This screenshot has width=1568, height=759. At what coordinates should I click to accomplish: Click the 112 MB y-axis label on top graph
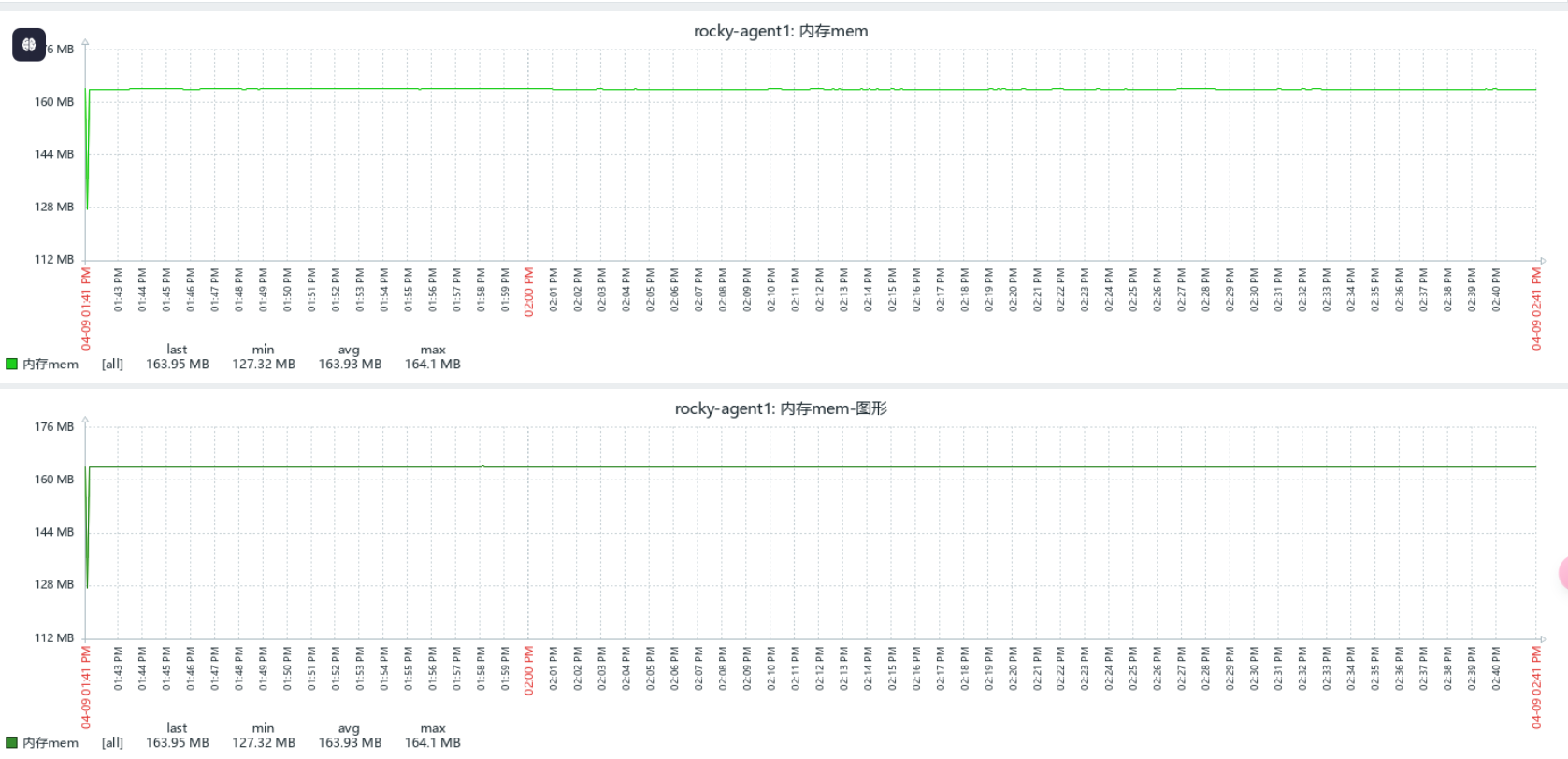tap(54, 259)
